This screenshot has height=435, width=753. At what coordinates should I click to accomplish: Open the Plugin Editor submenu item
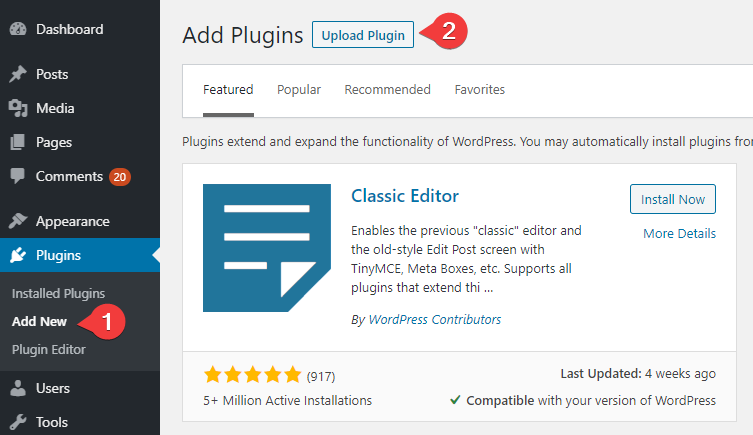coord(49,350)
